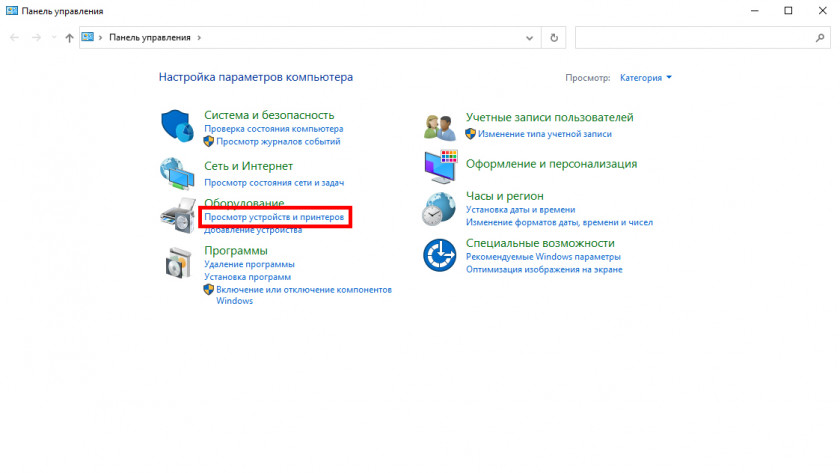Expand the Панель управления breadcrumb chevron
Viewport: 840px width, 473px height.
pos(200,37)
